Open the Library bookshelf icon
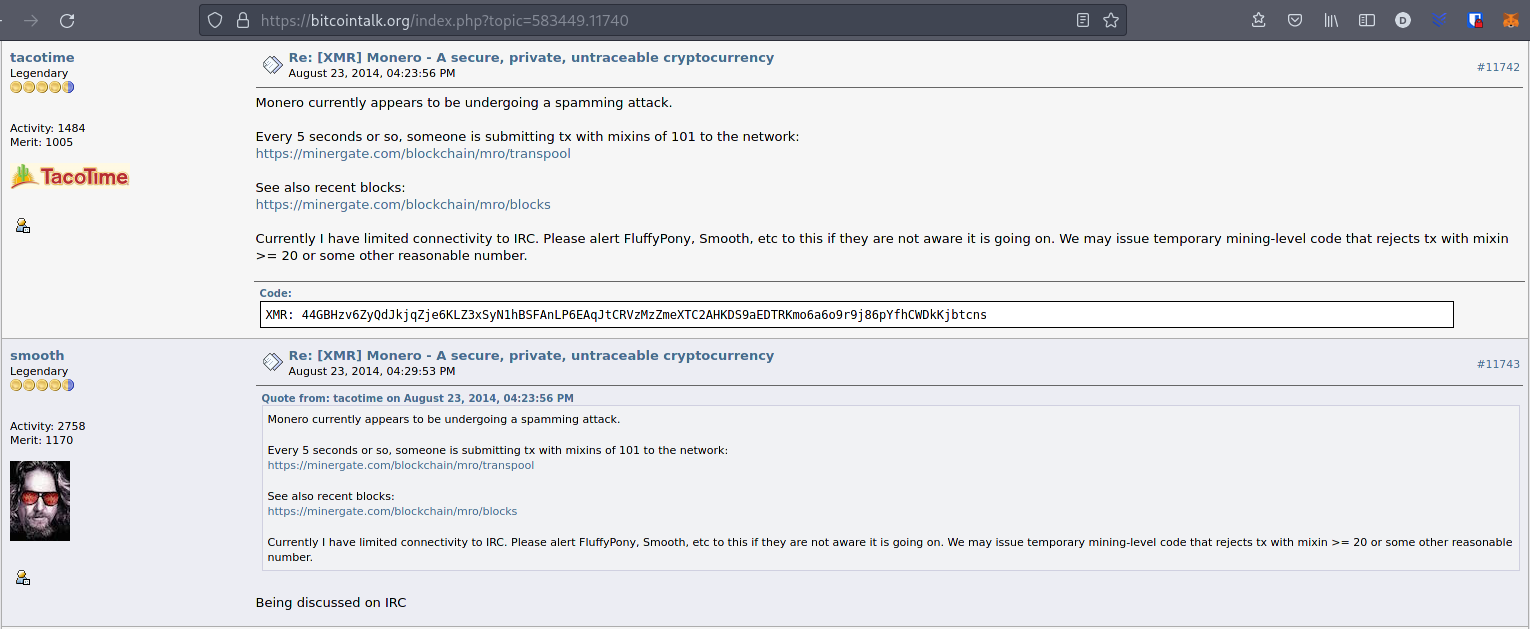The height and width of the screenshot is (629, 1530). pos(1331,20)
